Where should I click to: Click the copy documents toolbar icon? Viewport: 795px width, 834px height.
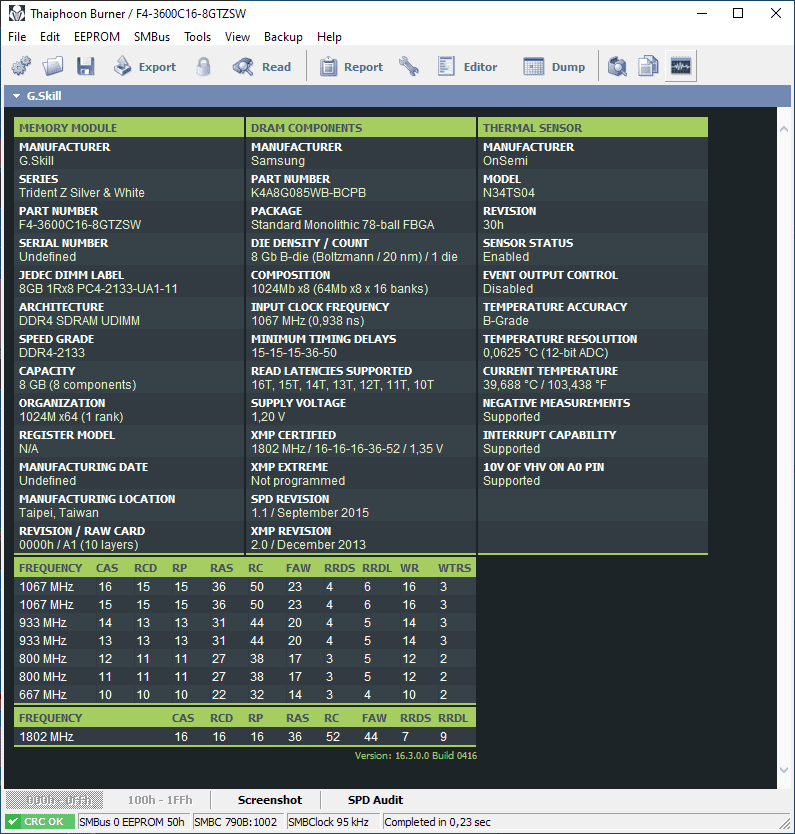[648, 66]
